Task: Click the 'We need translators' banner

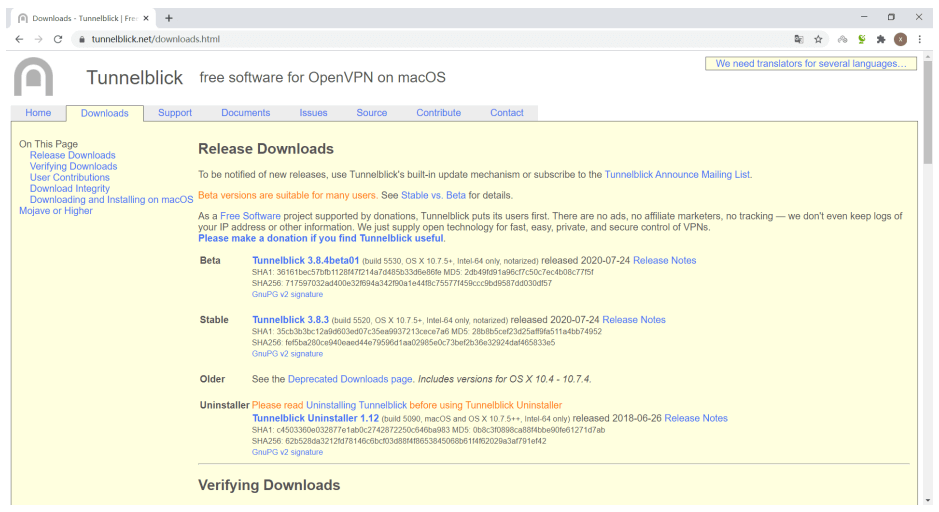Action: pyautogui.click(x=811, y=63)
